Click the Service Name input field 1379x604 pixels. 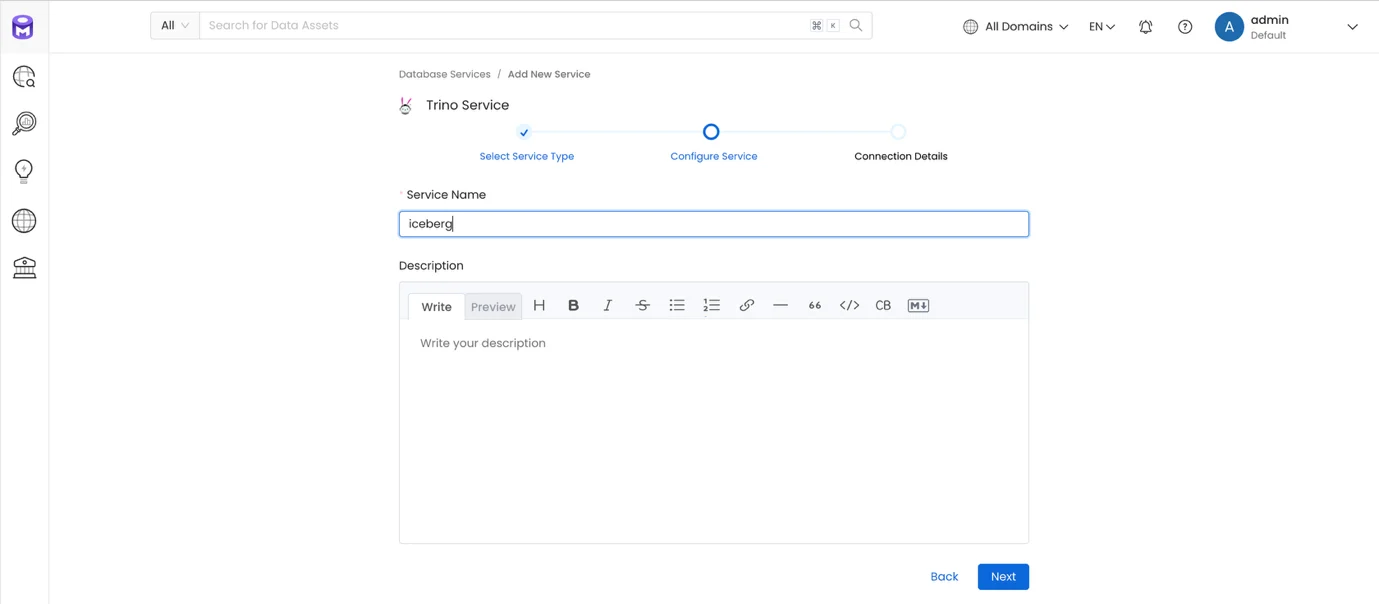714,224
